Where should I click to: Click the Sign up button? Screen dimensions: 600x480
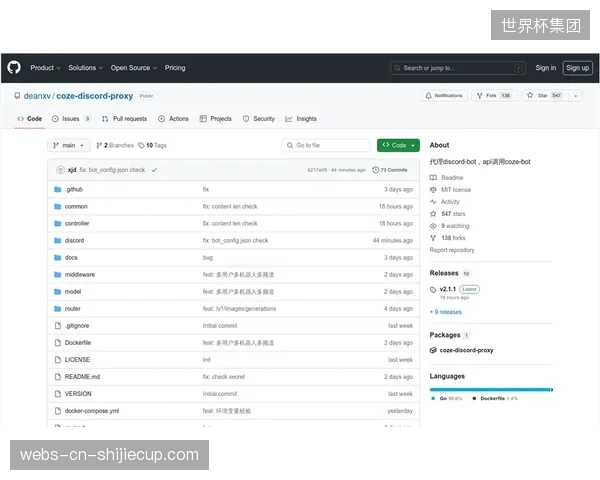(577, 68)
